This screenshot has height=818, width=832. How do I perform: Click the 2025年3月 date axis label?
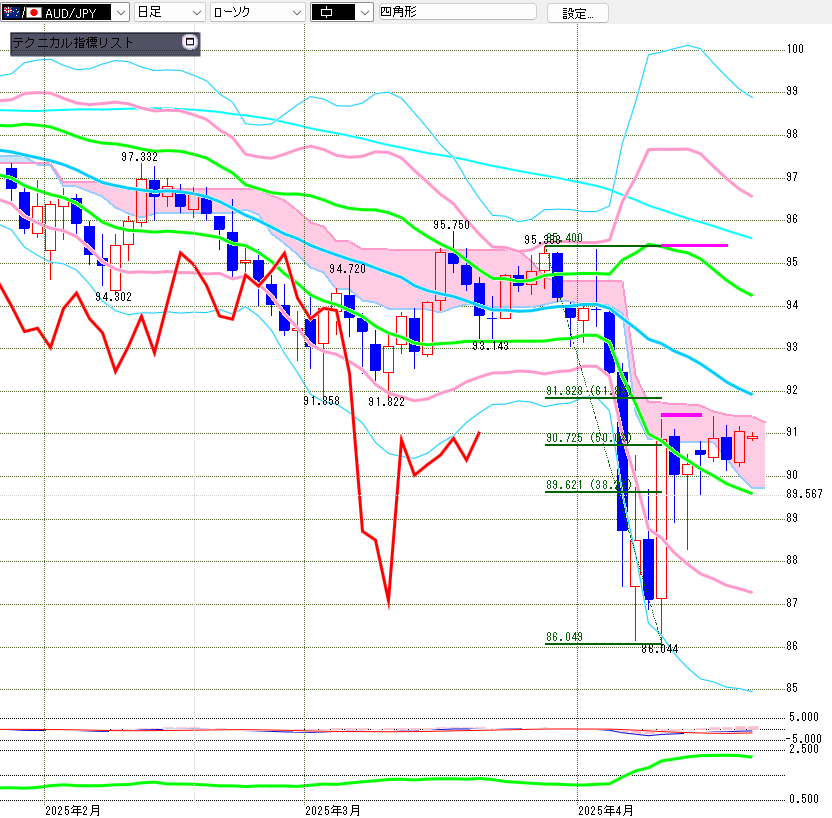333,811
